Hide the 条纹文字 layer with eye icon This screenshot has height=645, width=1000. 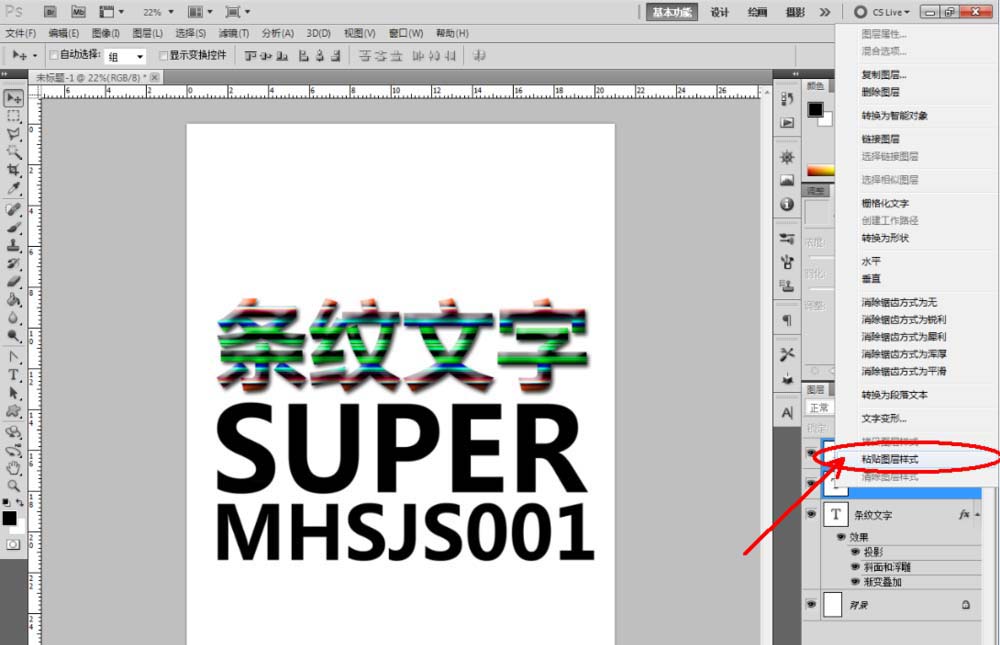tap(811, 514)
